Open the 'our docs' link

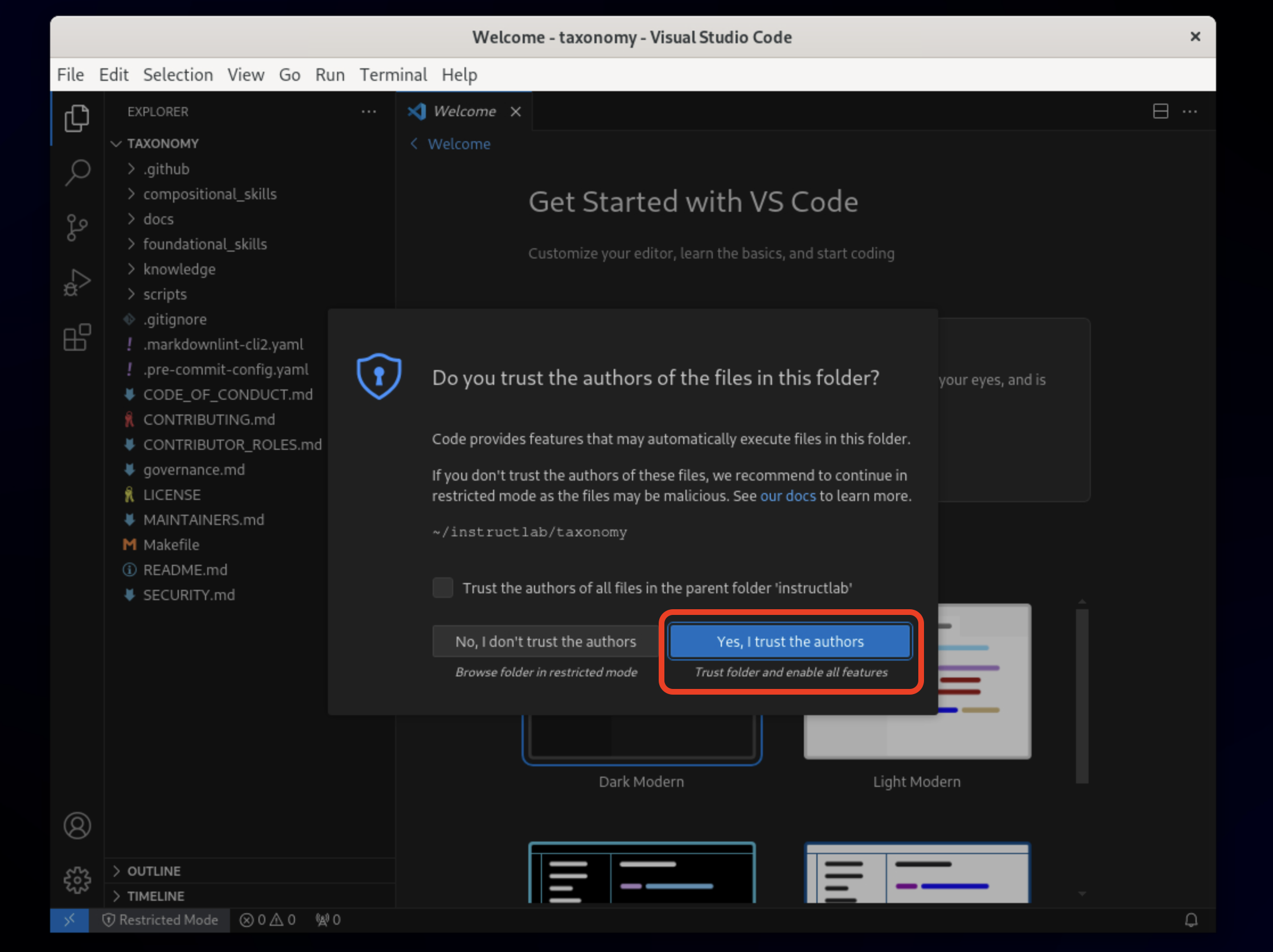pos(787,495)
